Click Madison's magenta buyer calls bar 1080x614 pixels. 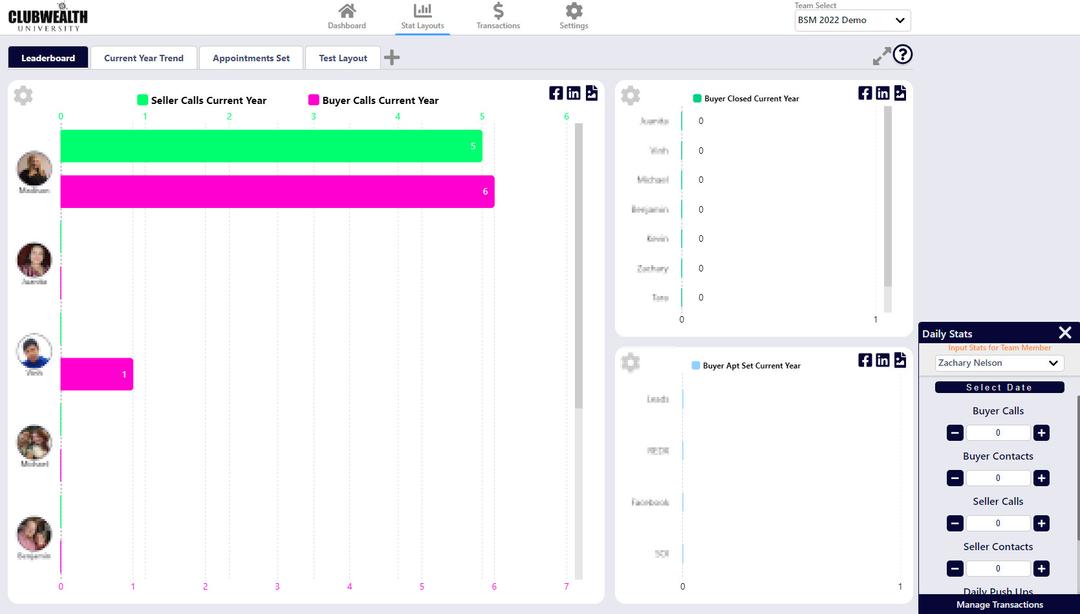[278, 192]
